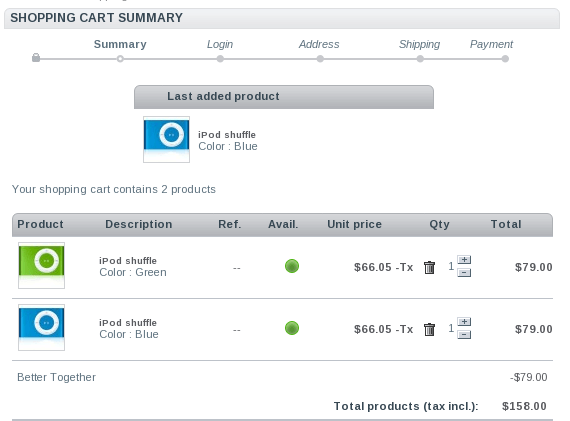
Task: Open iPod shuffle link in Last added product
Action: (x=227, y=135)
